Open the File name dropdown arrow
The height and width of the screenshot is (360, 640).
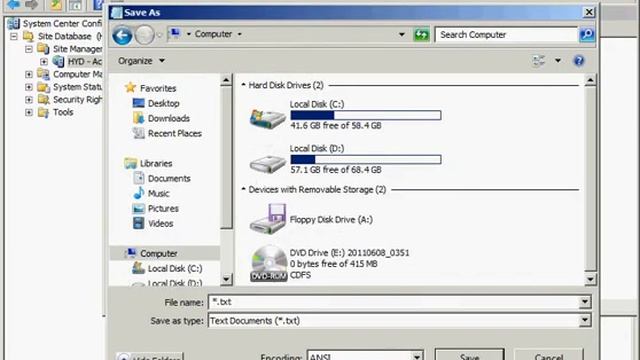pyautogui.click(x=585, y=302)
